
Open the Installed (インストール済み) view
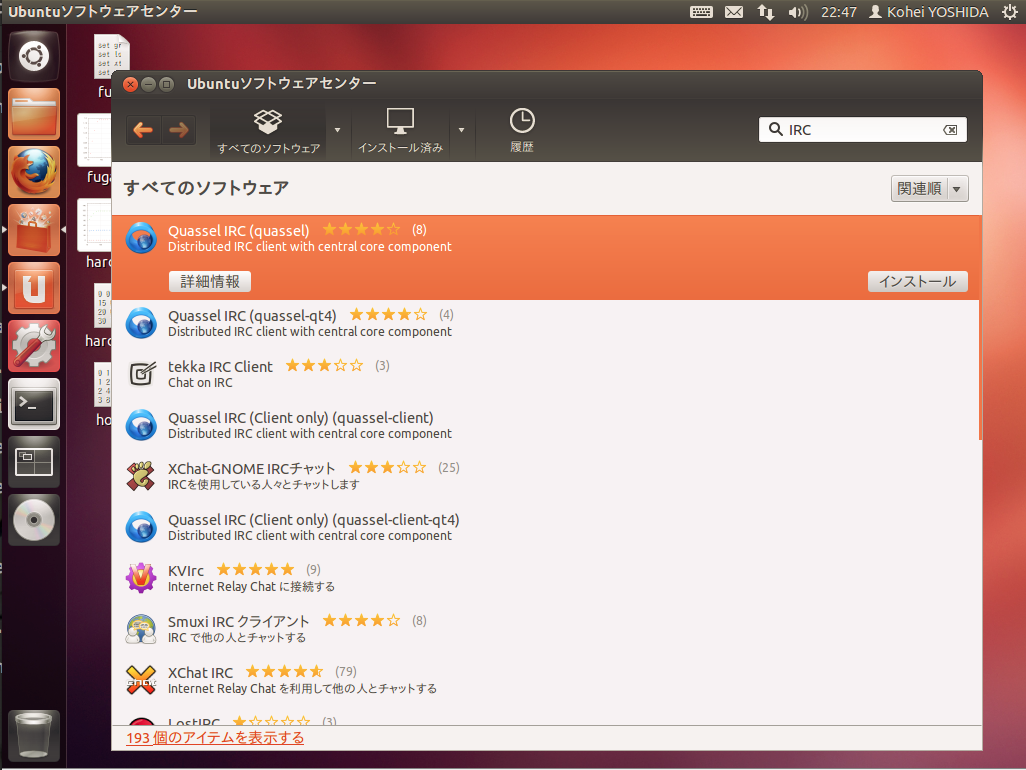point(400,131)
